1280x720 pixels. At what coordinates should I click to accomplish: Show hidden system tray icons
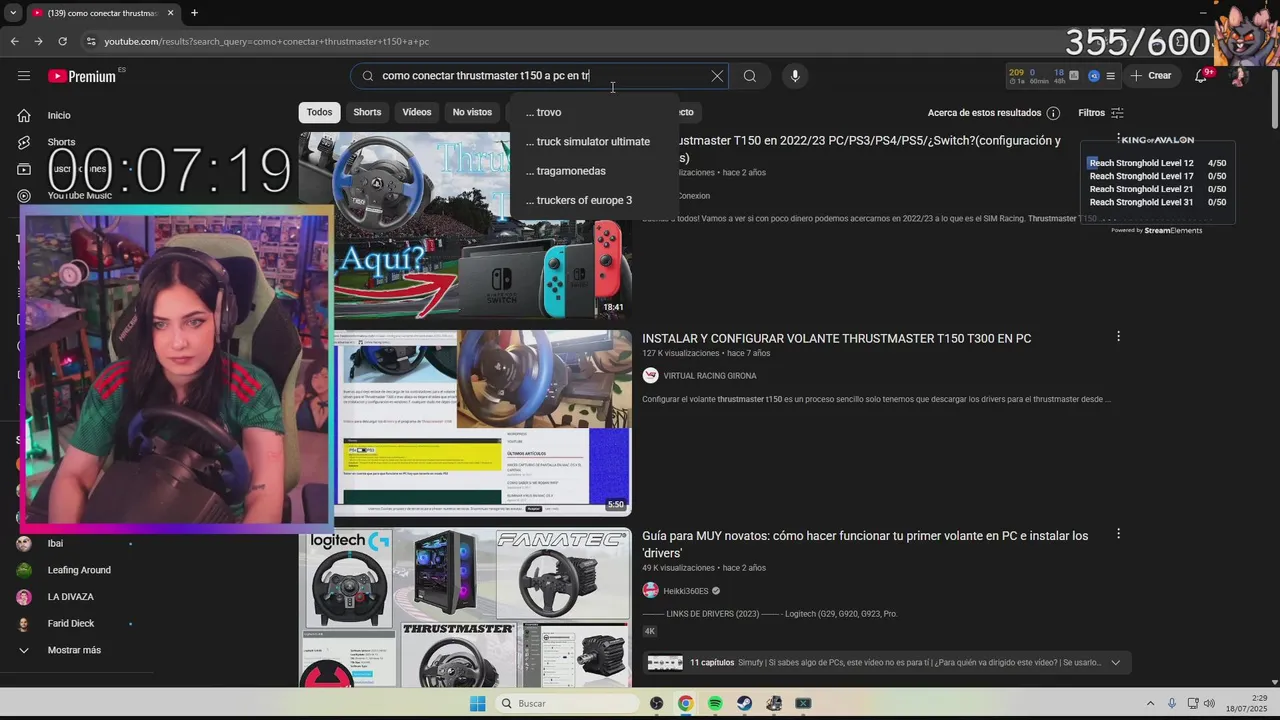coord(1150,703)
